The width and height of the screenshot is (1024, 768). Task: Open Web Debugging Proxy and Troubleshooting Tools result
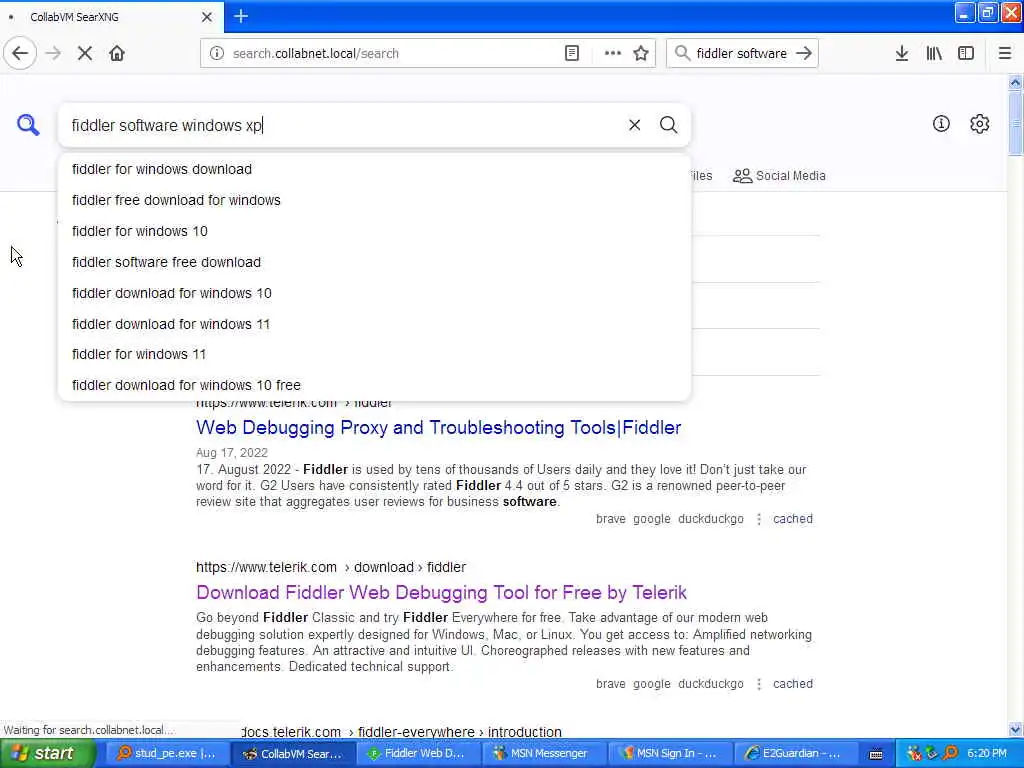point(438,428)
